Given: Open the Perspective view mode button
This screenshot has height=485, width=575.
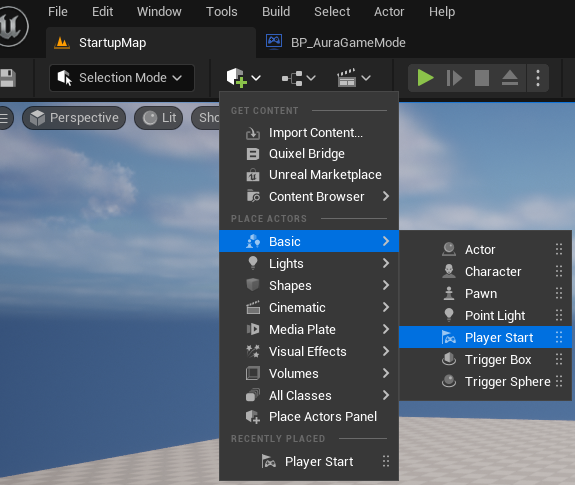Looking at the screenshot, I should point(74,118).
